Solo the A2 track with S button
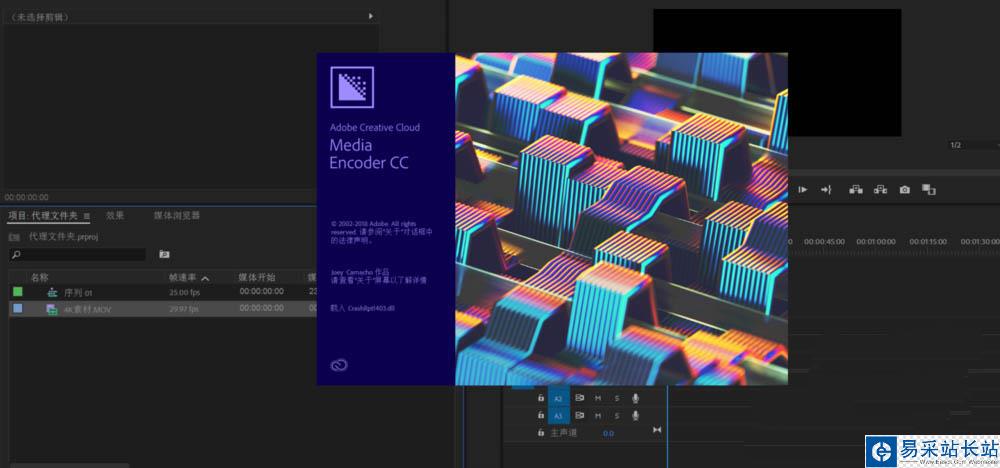 (617, 399)
